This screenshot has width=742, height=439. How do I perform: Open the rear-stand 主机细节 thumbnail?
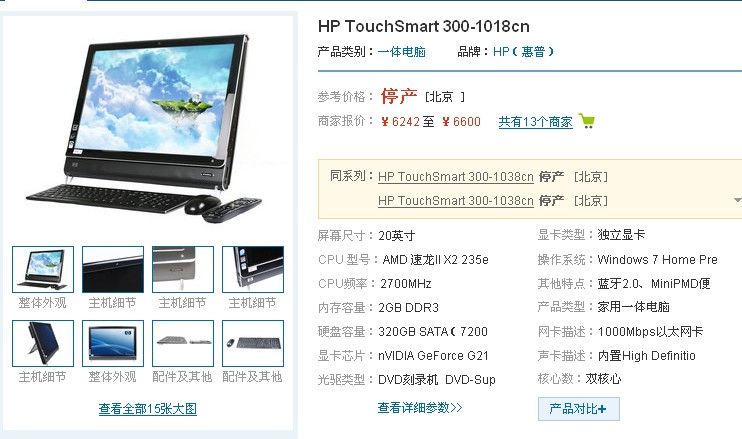pyautogui.click(x=43, y=343)
